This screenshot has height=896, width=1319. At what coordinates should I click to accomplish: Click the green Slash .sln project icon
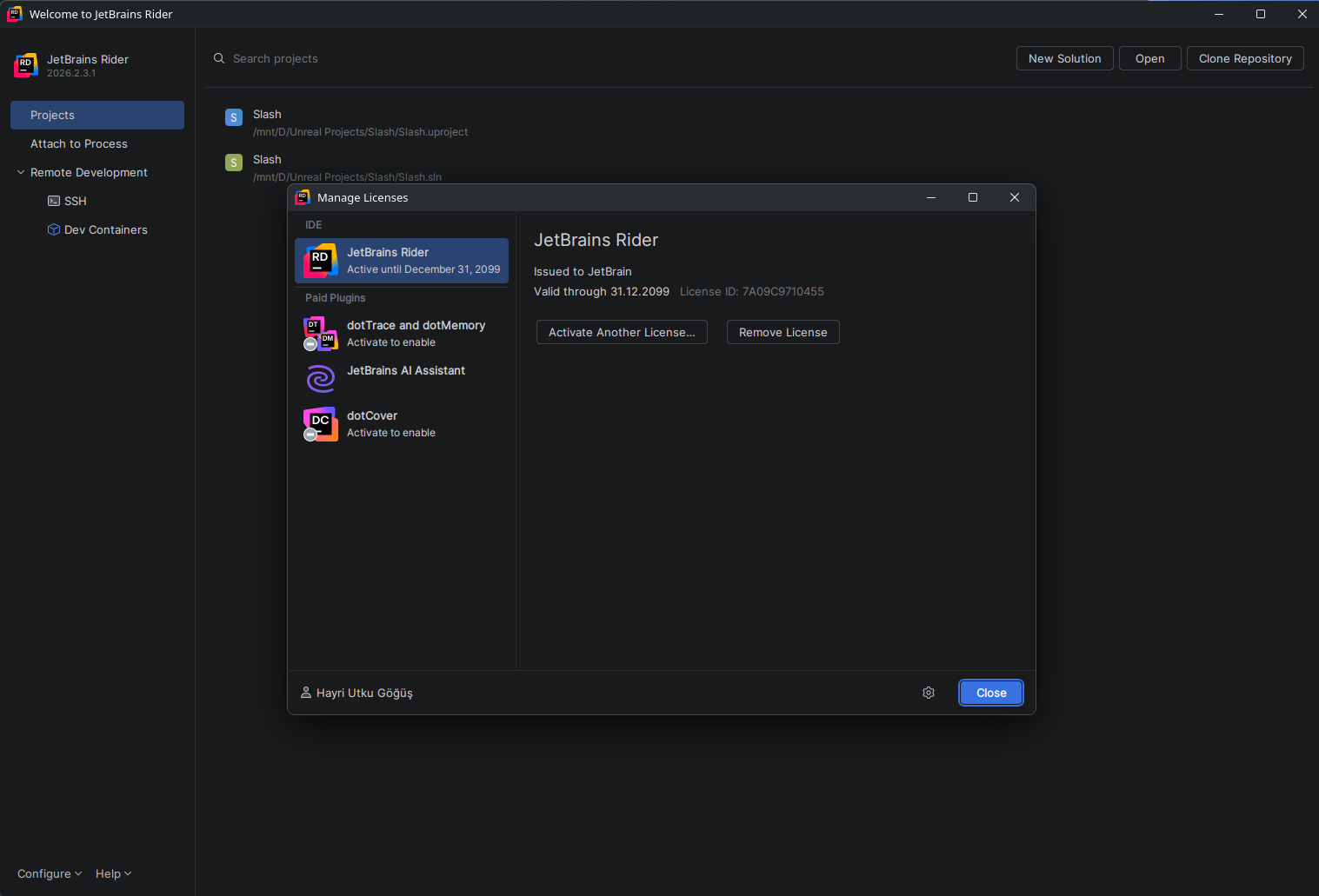coord(234,163)
